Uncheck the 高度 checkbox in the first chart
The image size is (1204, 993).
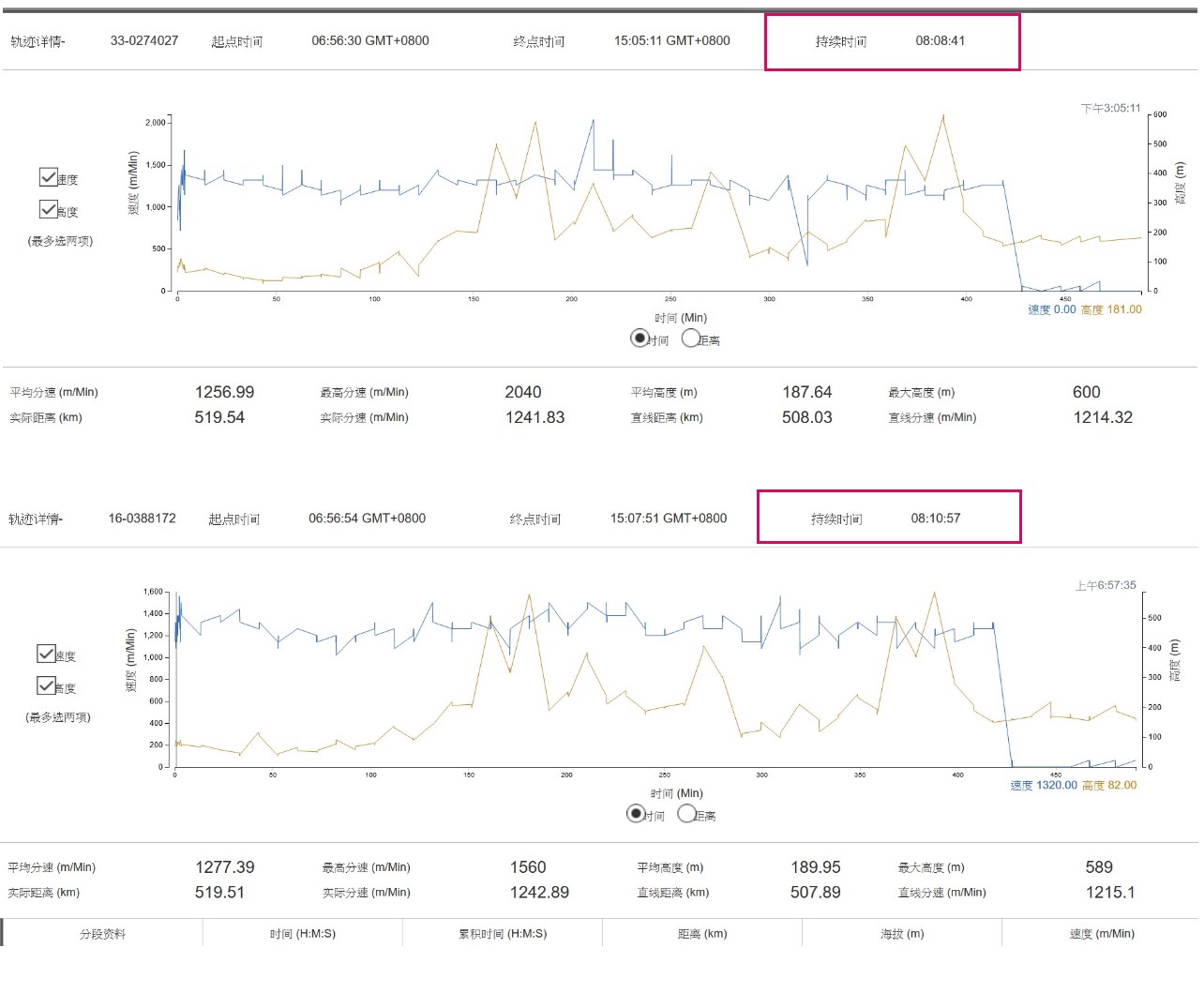coord(48,209)
